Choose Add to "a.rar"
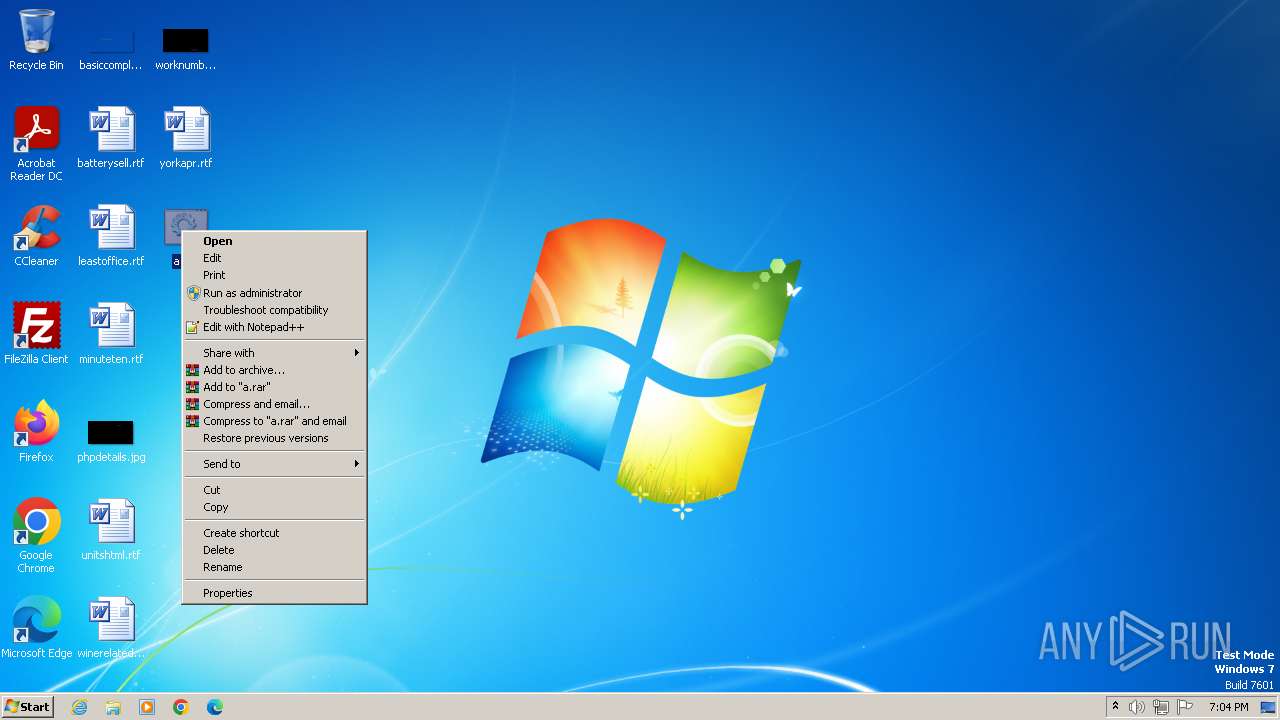 275,387
